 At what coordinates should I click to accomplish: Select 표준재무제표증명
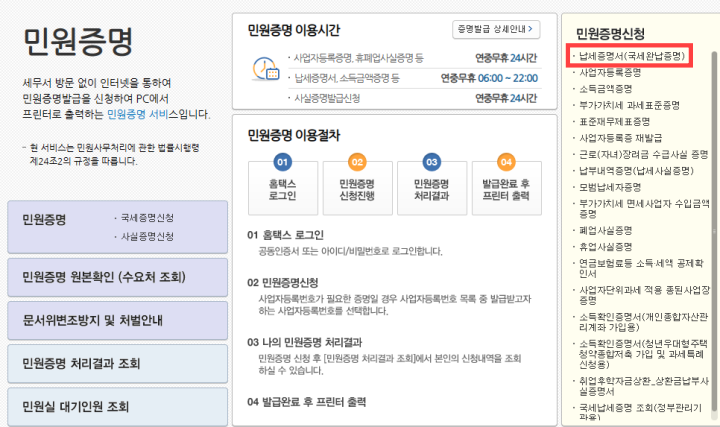(614, 122)
